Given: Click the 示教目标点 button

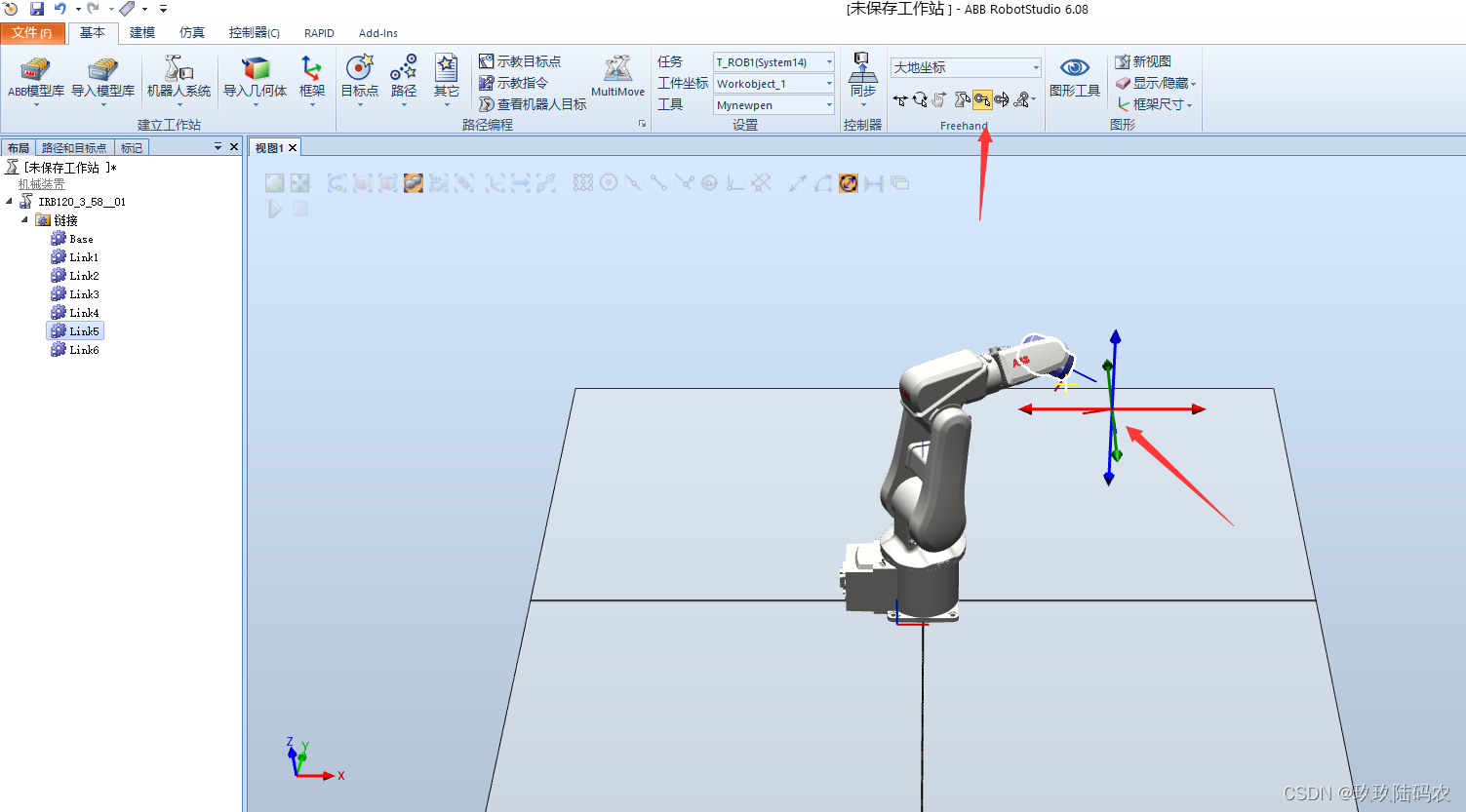Looking at the screenshot, I should pos(520,61).
